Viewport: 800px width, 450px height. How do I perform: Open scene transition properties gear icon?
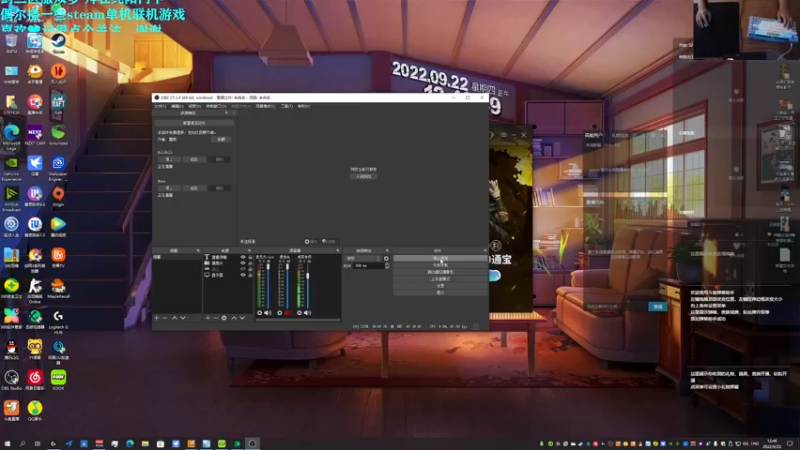(386, 259)
